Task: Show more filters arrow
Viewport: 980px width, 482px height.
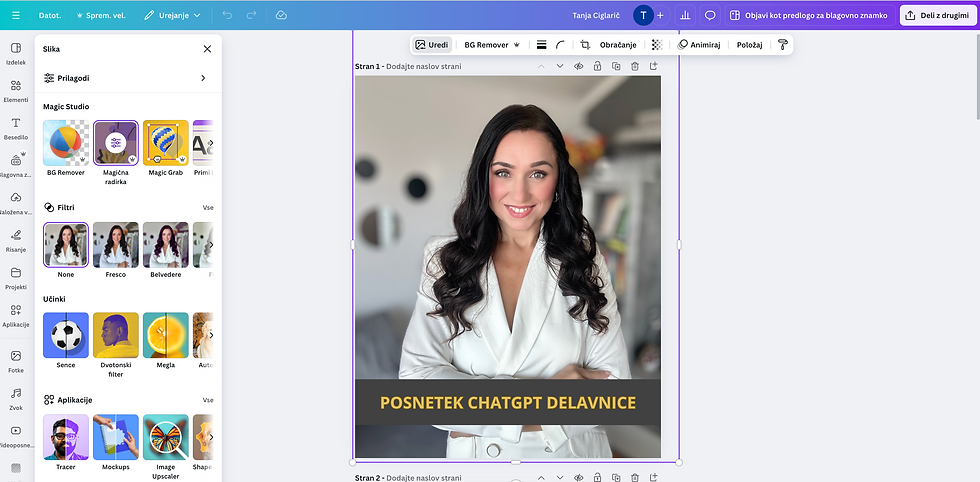Action: [211, 245]
